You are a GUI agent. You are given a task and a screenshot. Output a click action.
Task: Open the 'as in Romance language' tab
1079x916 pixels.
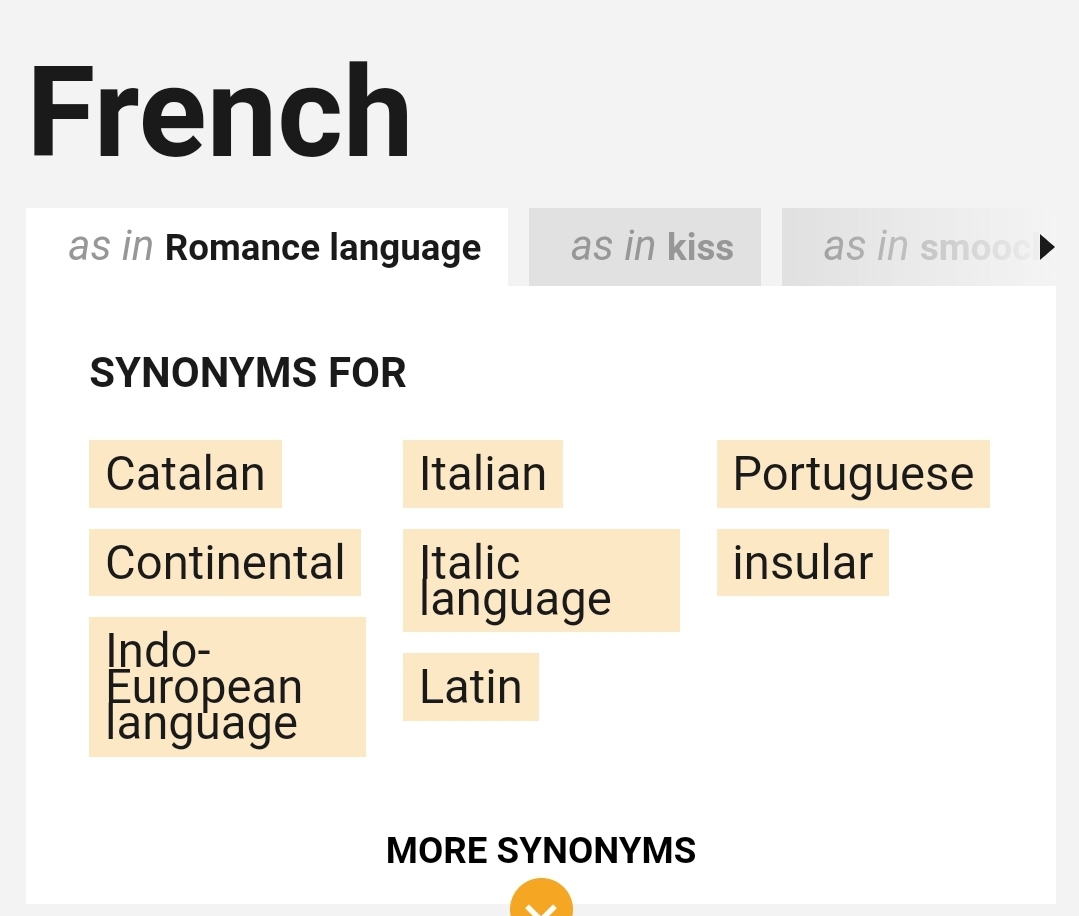pos(274,247)
